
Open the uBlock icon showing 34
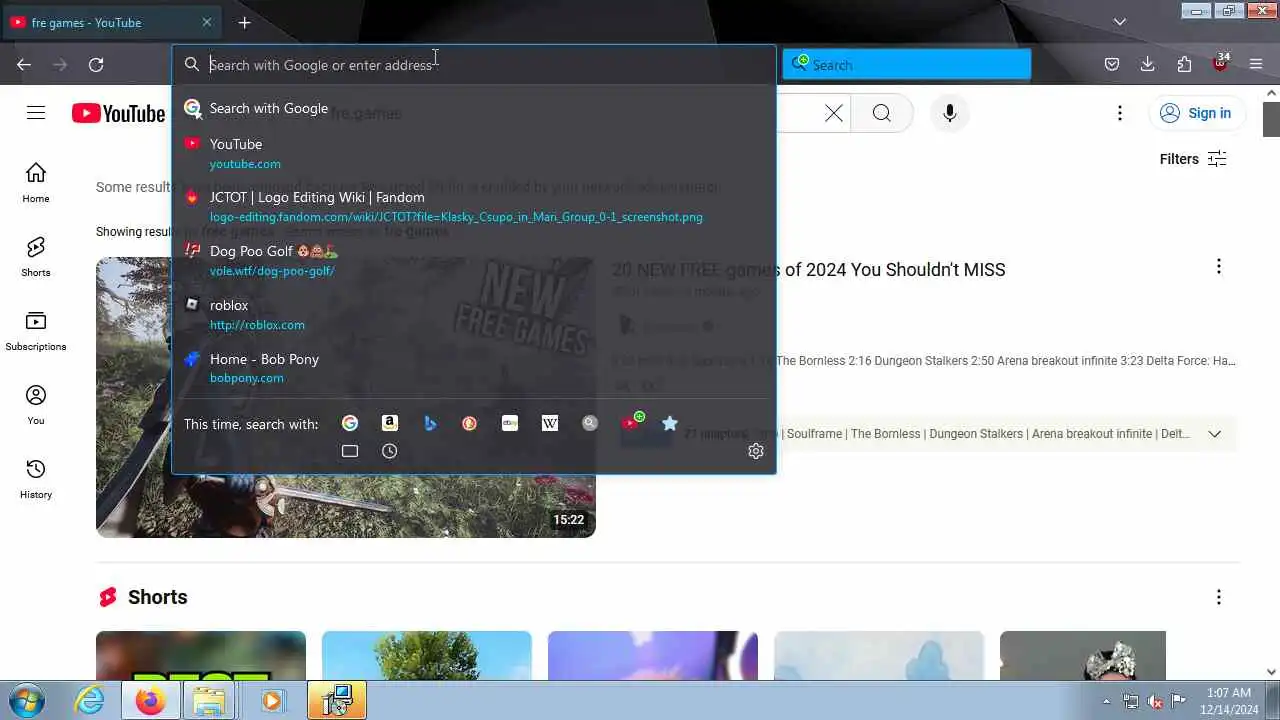pyautogui.click(x=1220, y=63)
